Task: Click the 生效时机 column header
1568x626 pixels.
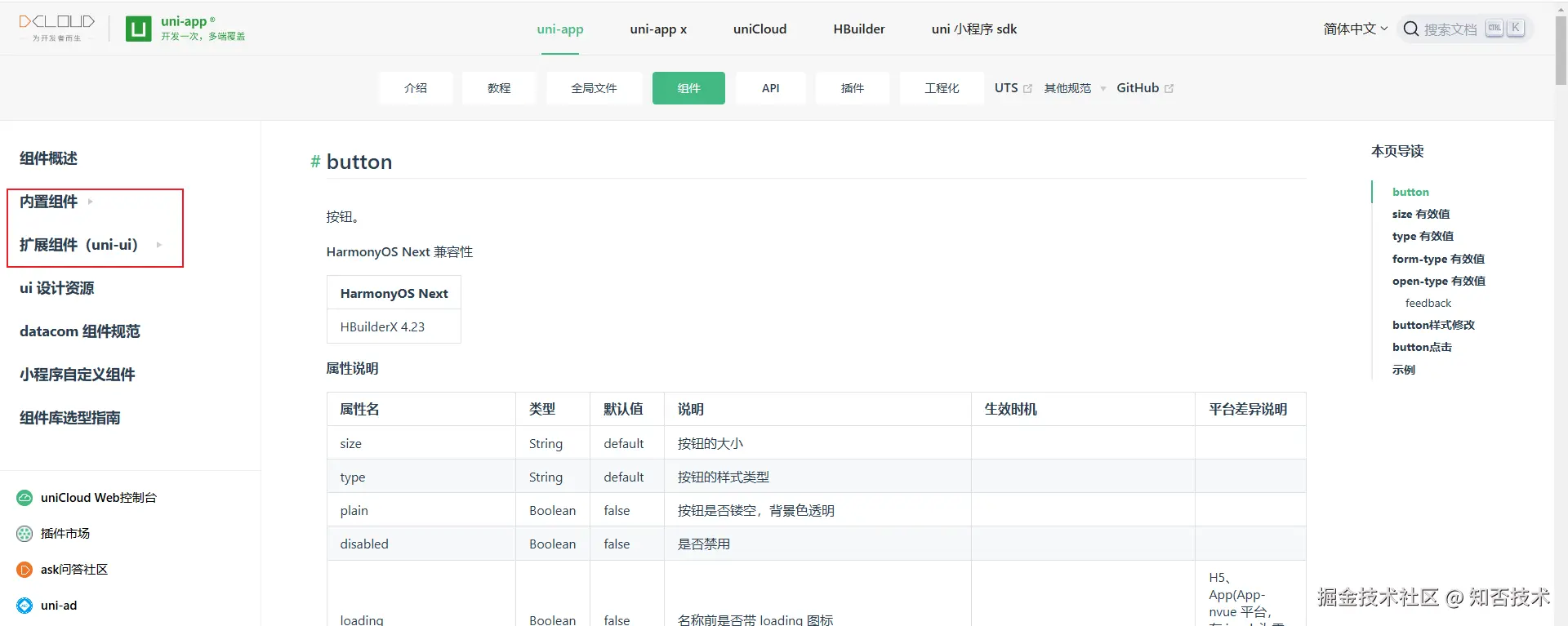Action: (1083, 409)
